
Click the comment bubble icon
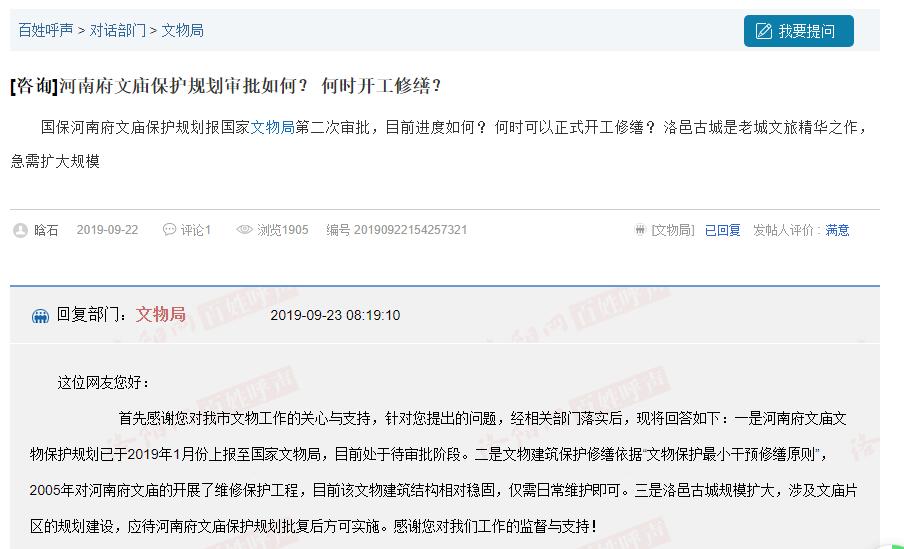169,230
